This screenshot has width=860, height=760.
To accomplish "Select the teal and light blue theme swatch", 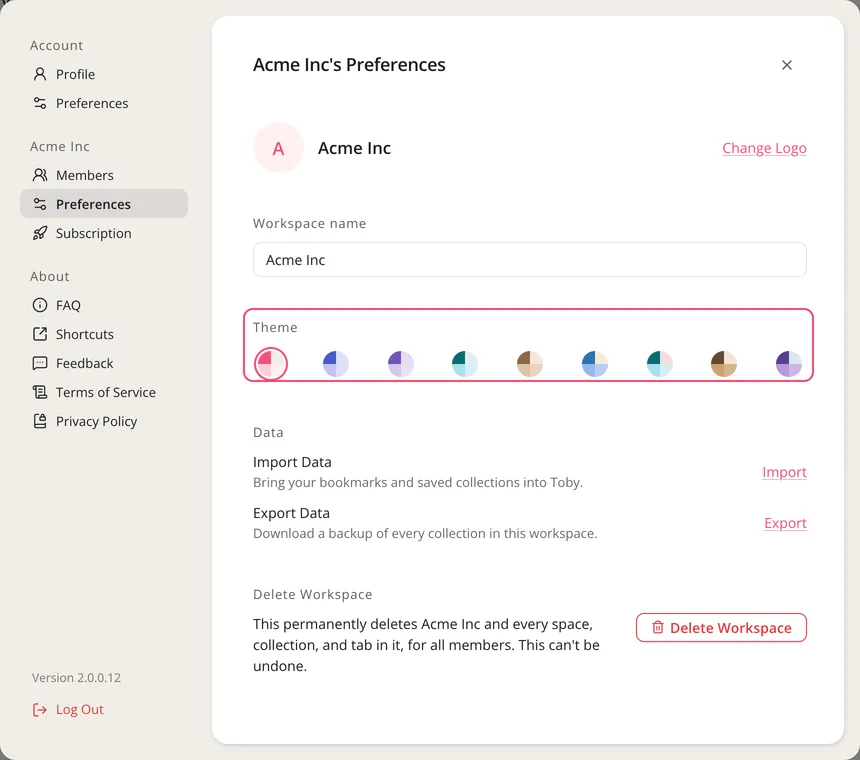I will coord(465,364).
